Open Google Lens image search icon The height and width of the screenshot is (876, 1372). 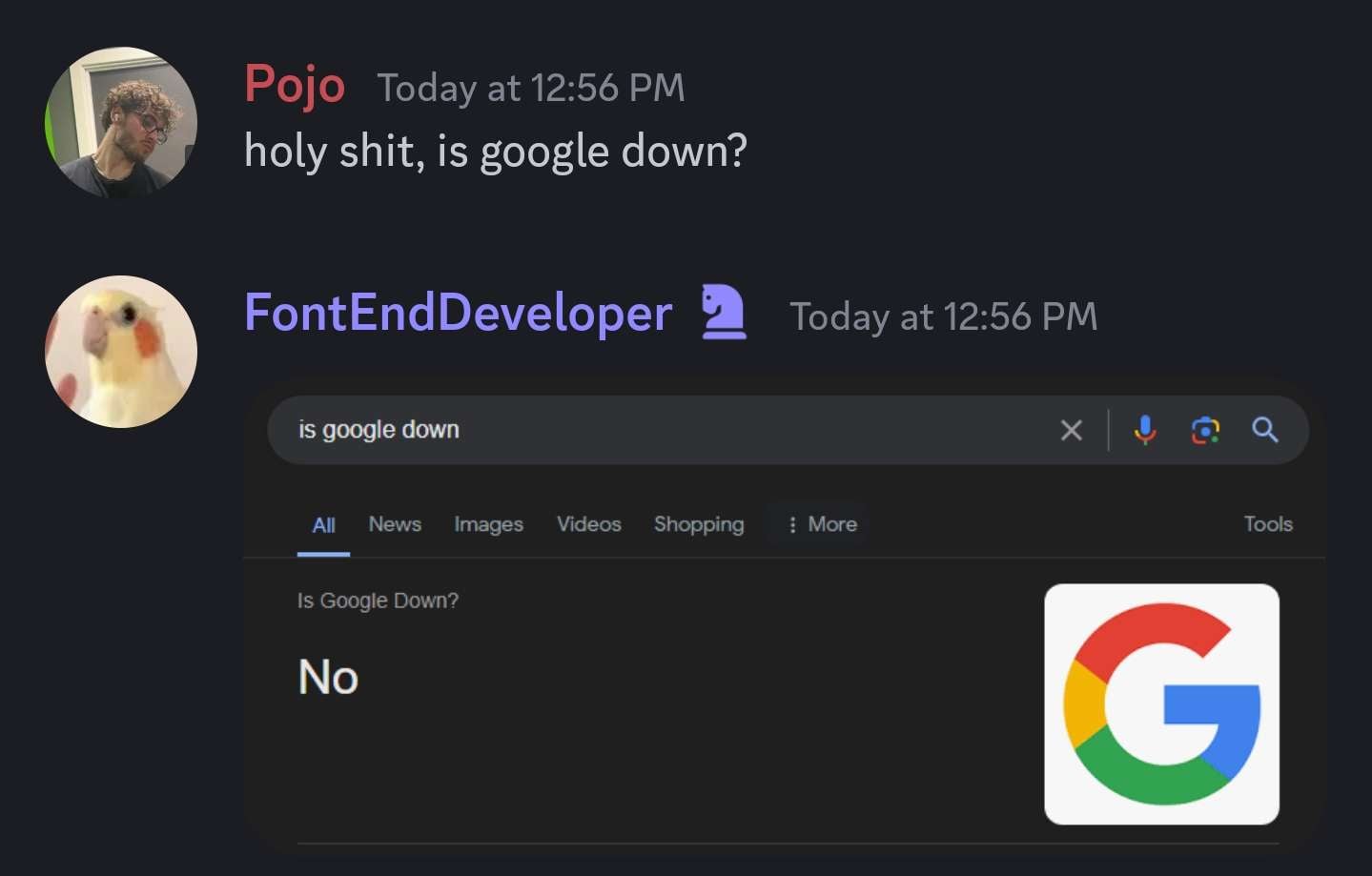pyautogui.click(x=1205, y=431)
